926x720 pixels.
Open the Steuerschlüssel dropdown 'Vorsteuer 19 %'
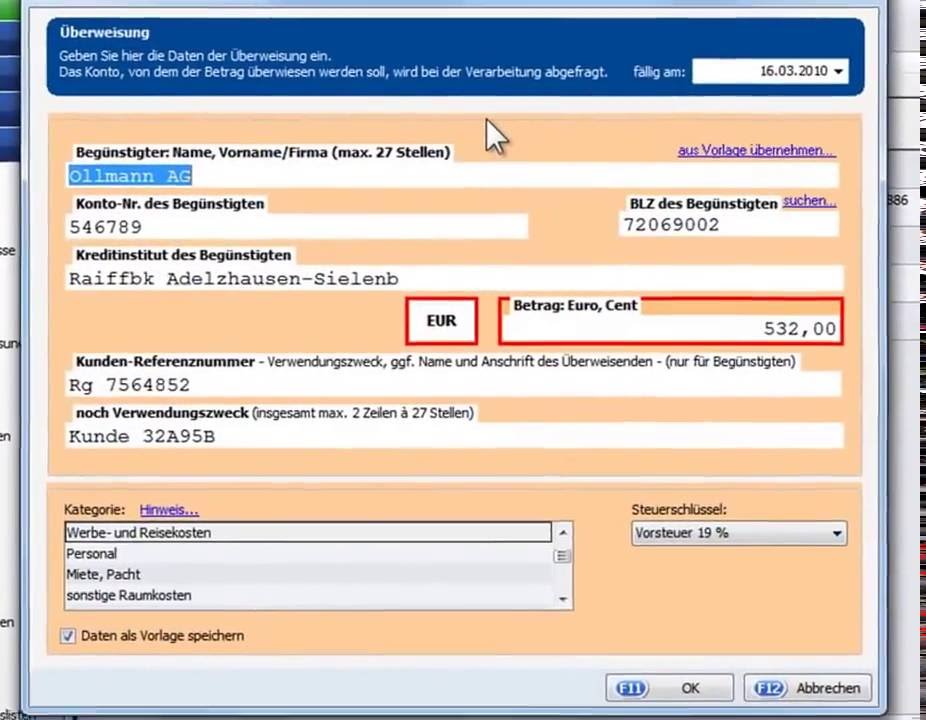click(739, 533)
